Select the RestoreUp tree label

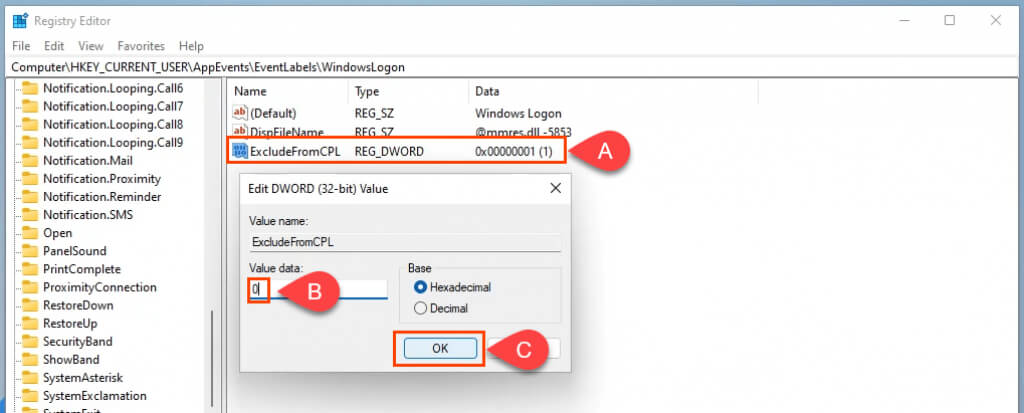70,323
